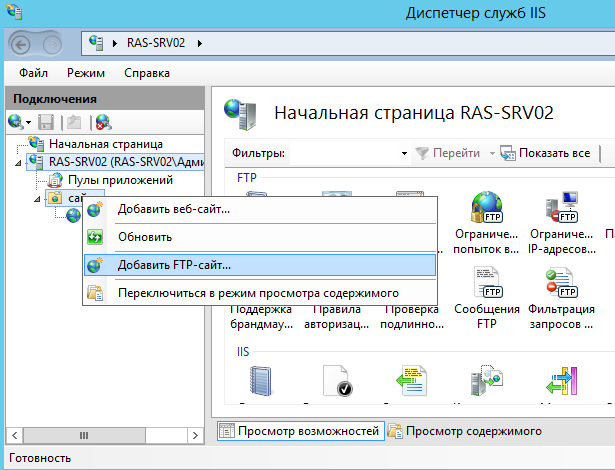Switch to Просмотр возможностей tab
The height and width of the screenshot is (470, 615).
(x=301, y=431)
